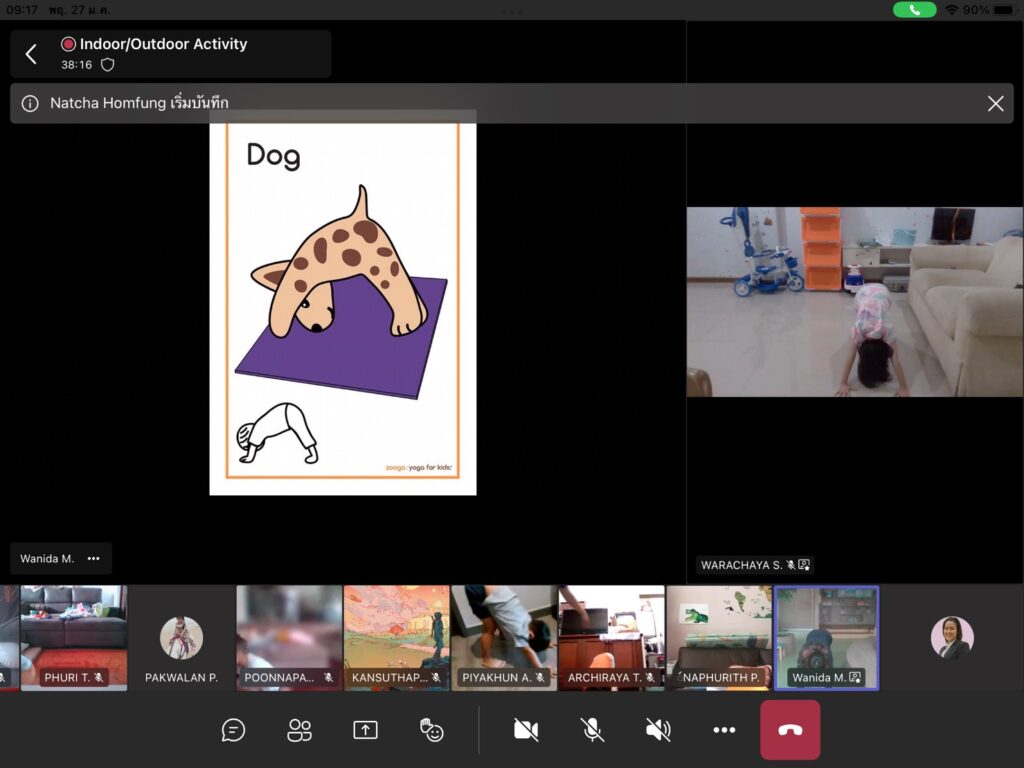Tap the share content icon
This screenshot has width=1024, height=768.
coord(365,730)
